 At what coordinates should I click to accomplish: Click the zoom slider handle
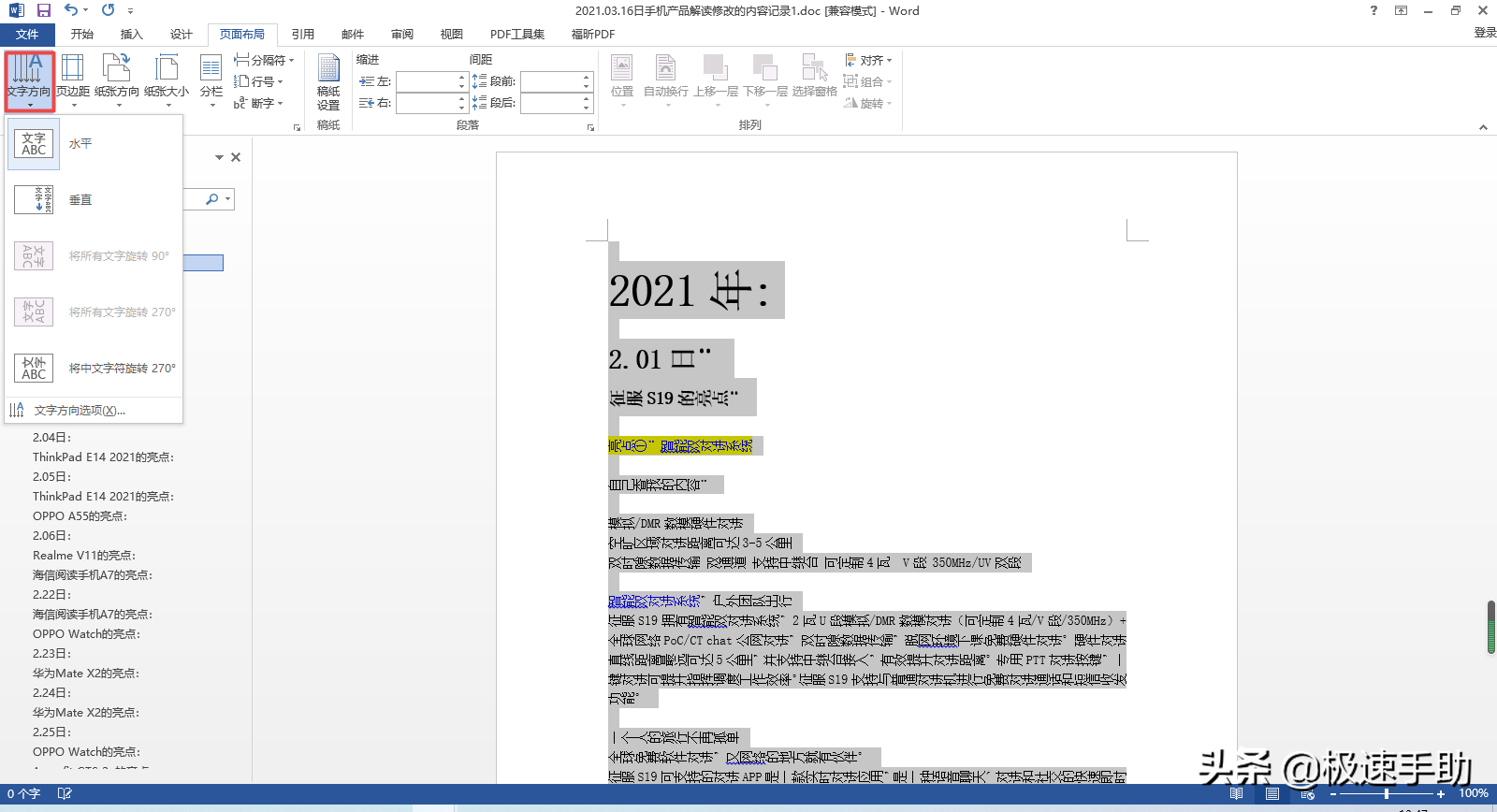(1387, 793)
